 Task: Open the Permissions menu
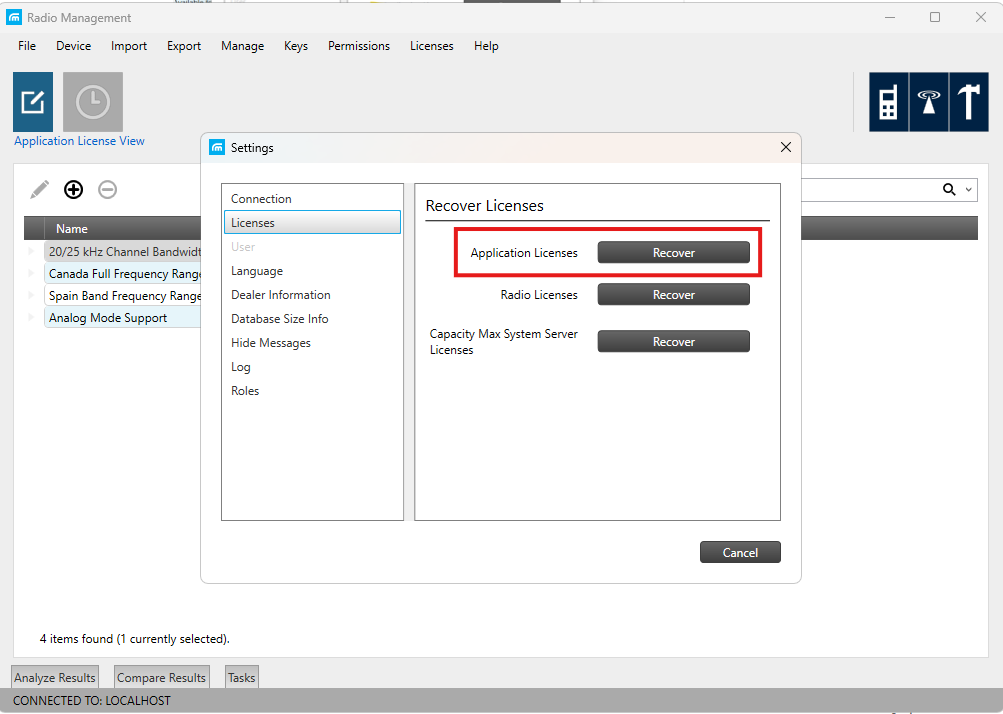tap(359, 46)
